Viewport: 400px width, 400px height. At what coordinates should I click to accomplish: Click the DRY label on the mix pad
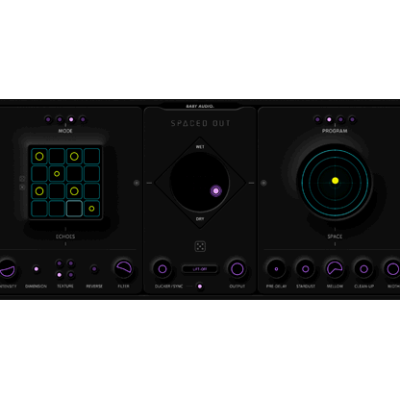pyautogui.click(x=200, y=219)
